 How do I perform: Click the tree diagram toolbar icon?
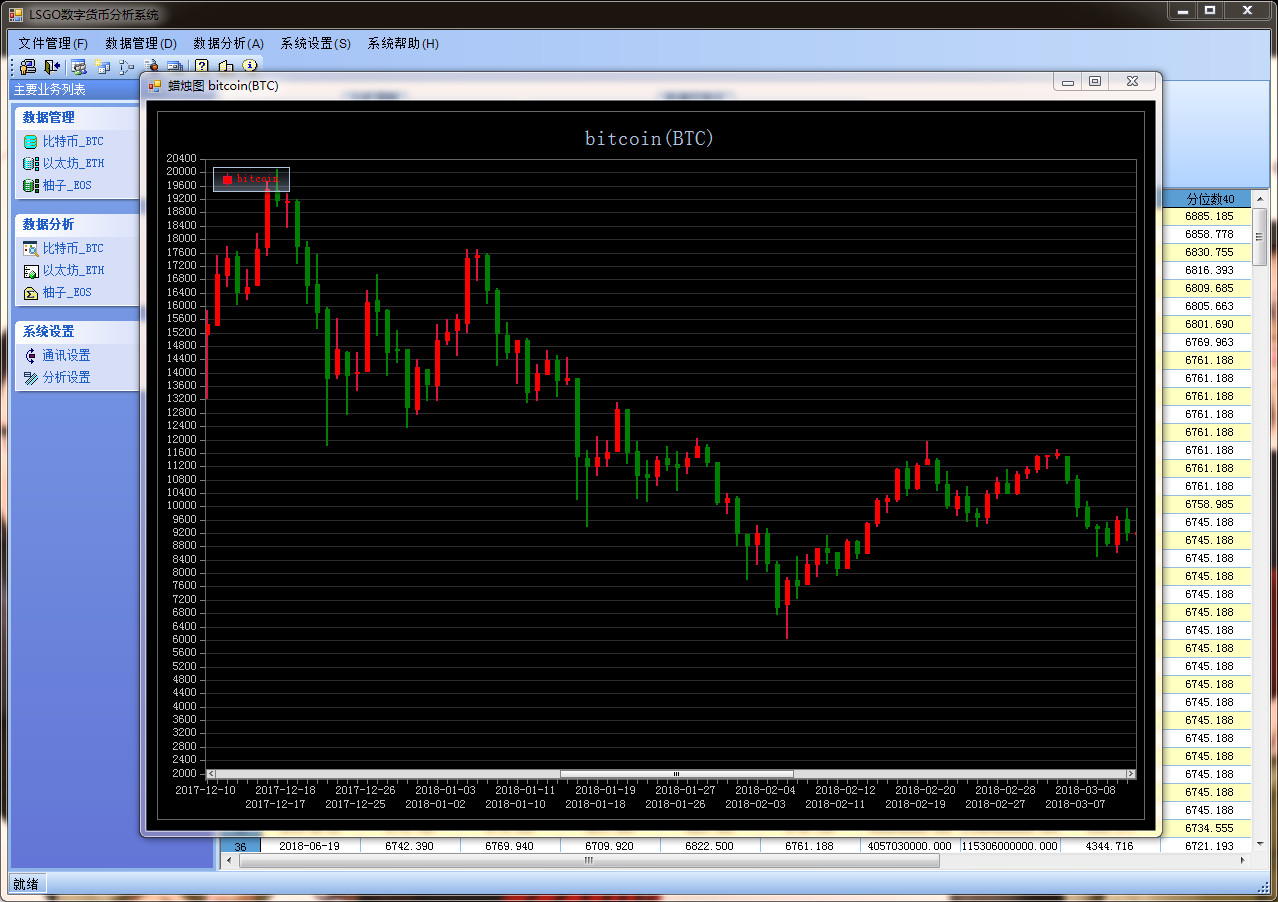click(126, 67)
